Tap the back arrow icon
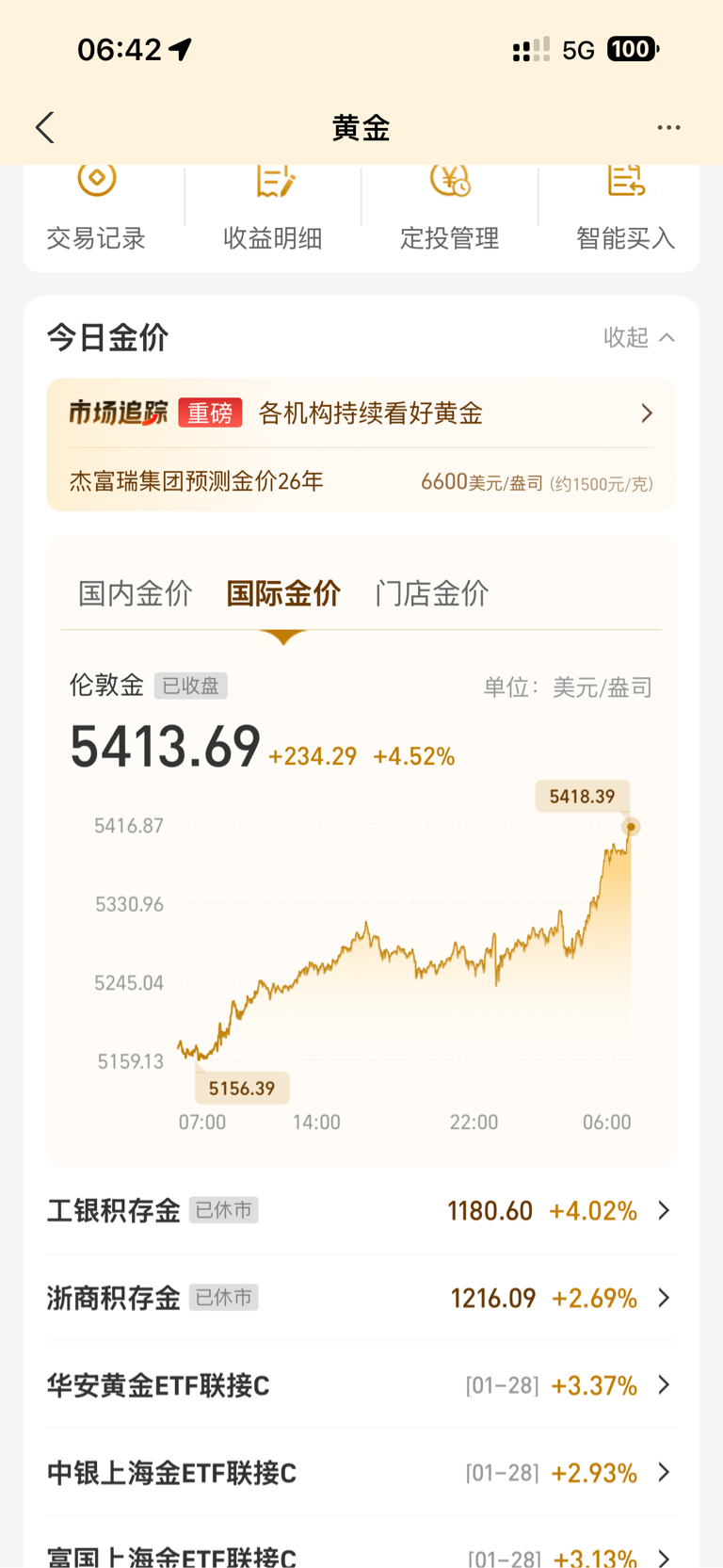Screen dimensions: 723x1568 click(45, 128)
